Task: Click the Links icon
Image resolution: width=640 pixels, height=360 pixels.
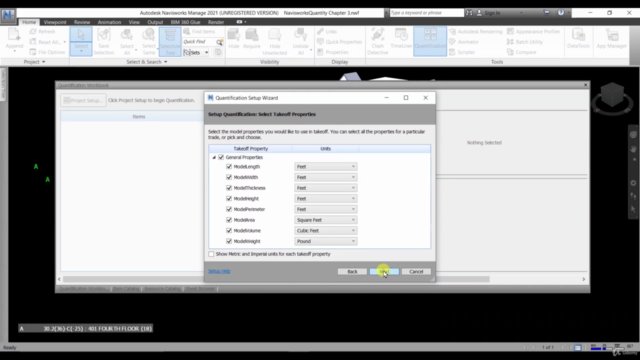Action: [x=327, y=31]
